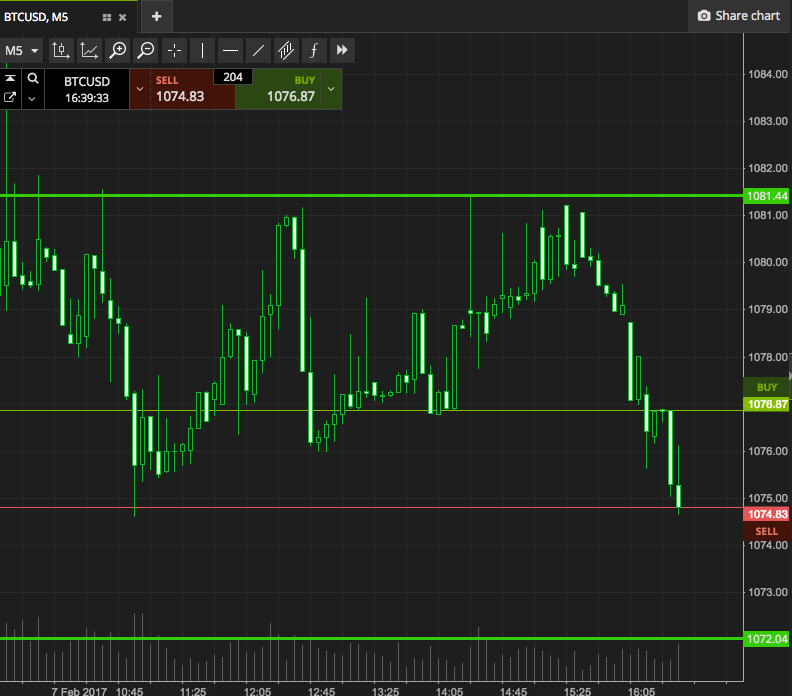Screen dimensions: 792x696
Task: Expand the BUY order options chevron
Action: point(331,88)
